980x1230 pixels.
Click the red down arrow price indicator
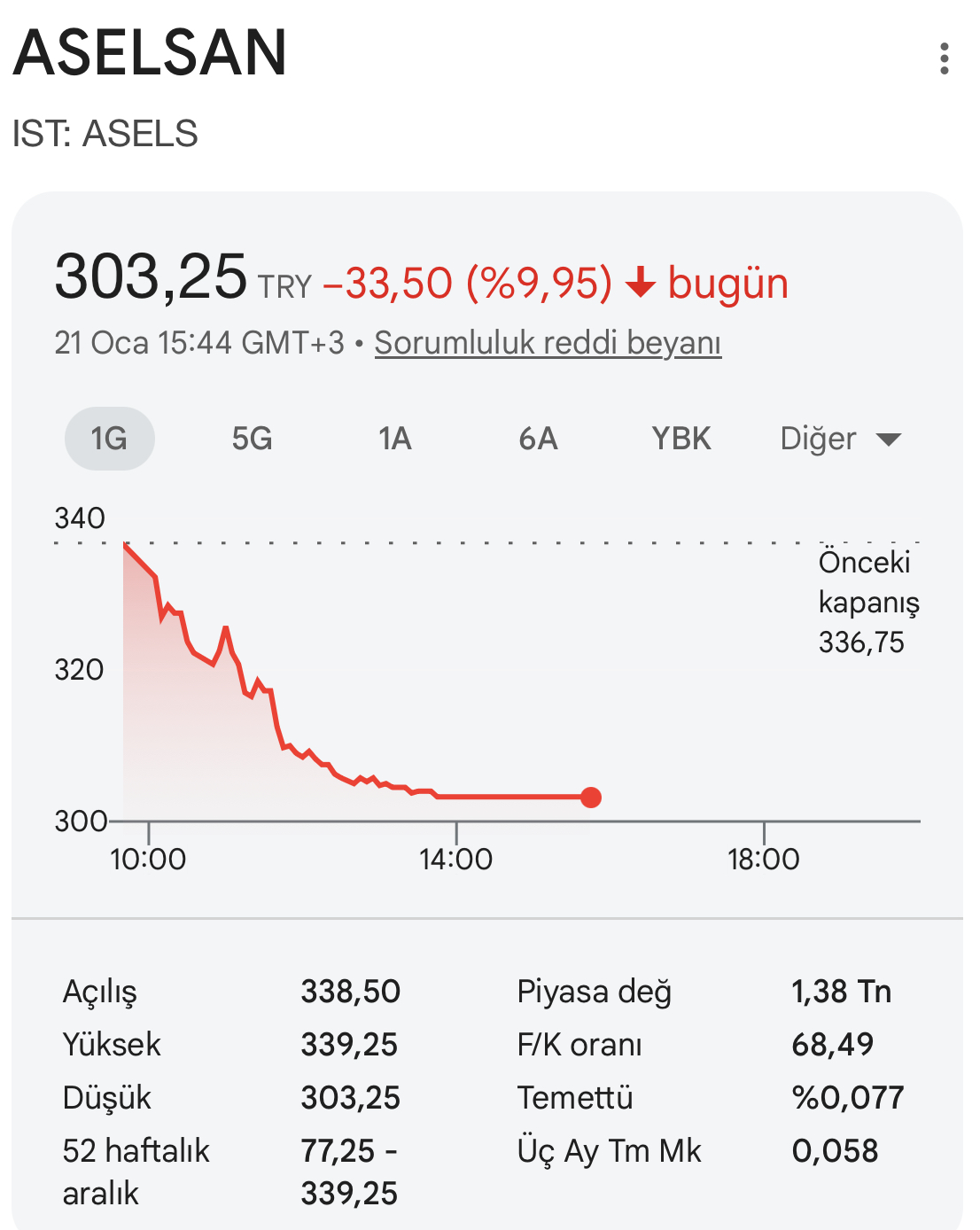(640, 284)
